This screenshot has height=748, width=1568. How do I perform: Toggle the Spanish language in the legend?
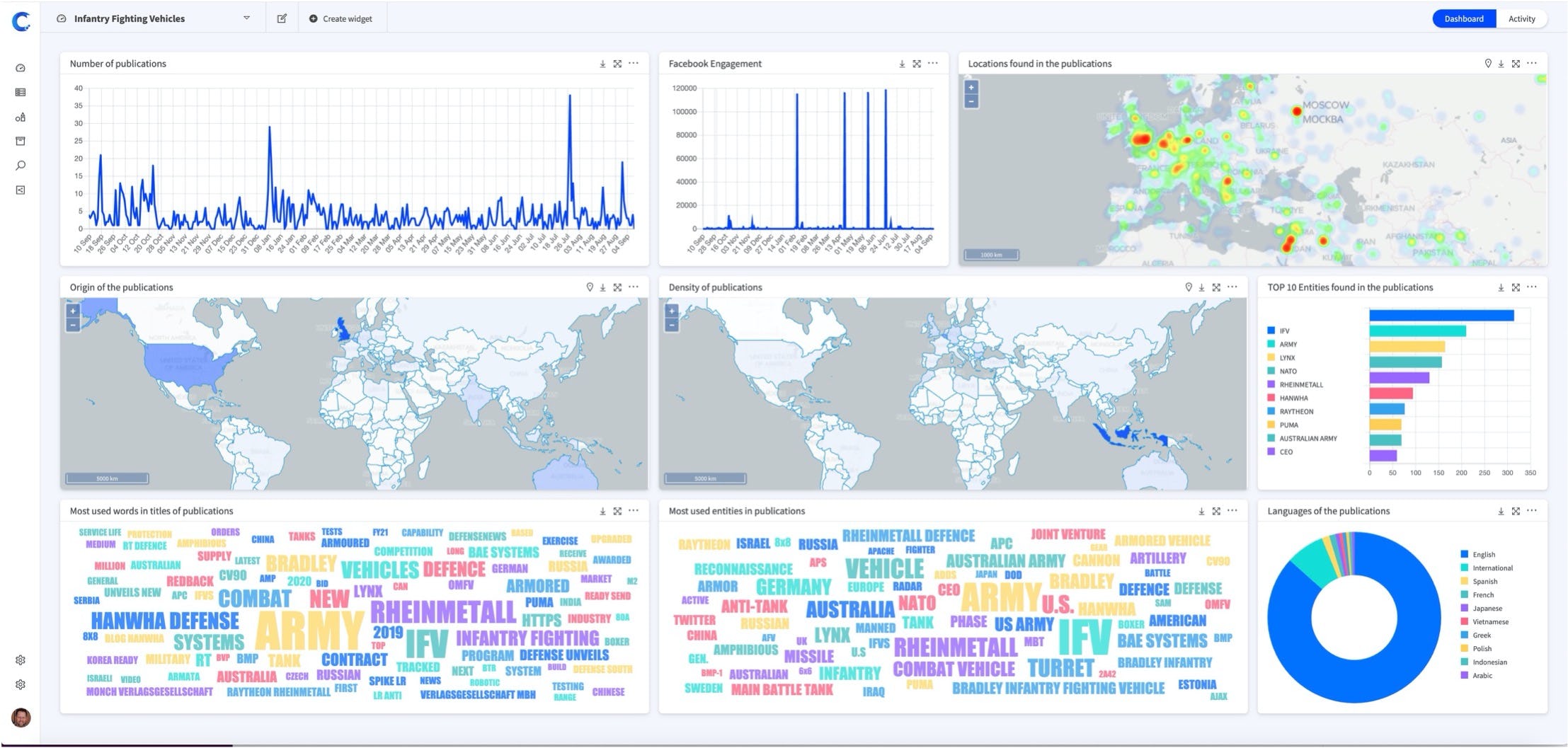click(x=1479, y=581)
